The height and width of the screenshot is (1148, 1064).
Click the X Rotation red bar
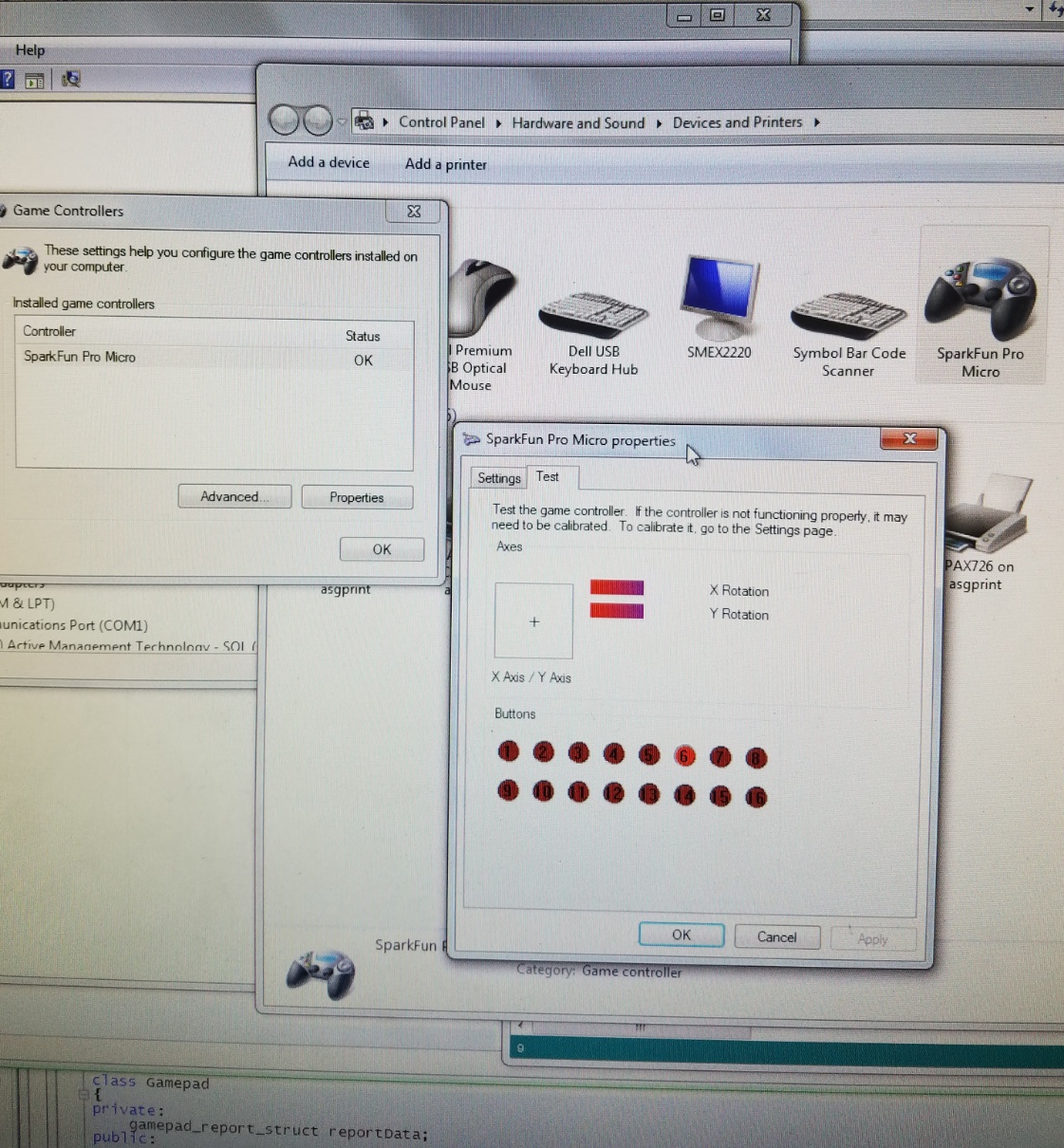617,587
